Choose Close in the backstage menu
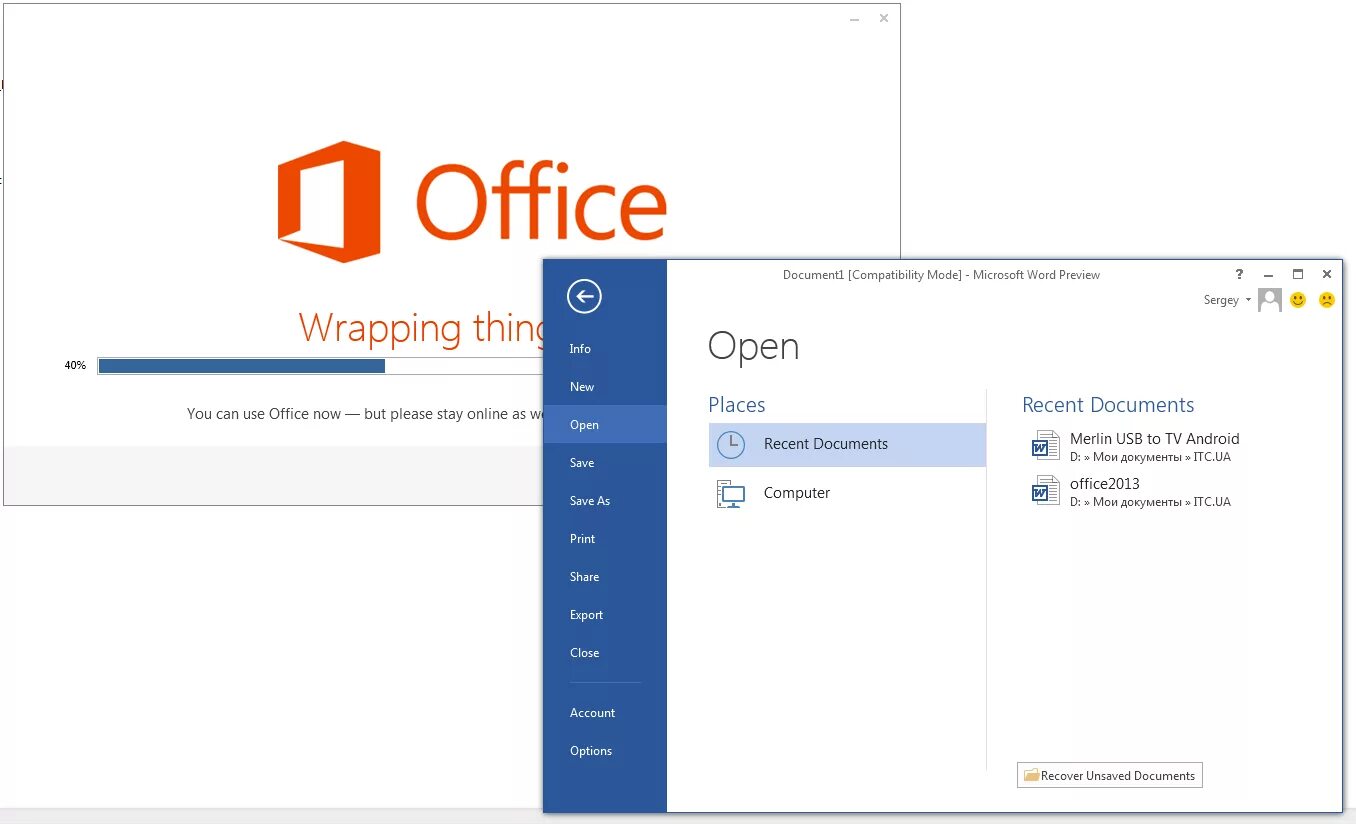This screenshot has height=824, width=1356. pos(605,653)
